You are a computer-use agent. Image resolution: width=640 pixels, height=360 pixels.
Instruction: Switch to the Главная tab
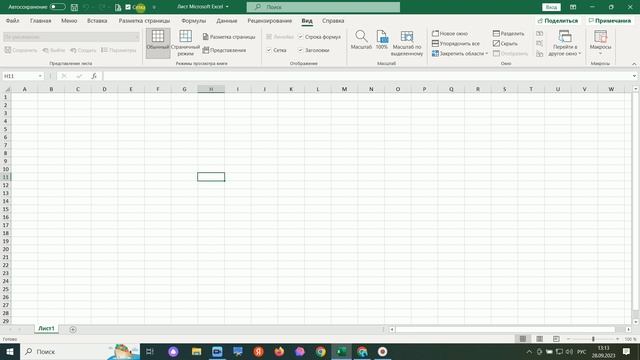click(x=40, y=21)
